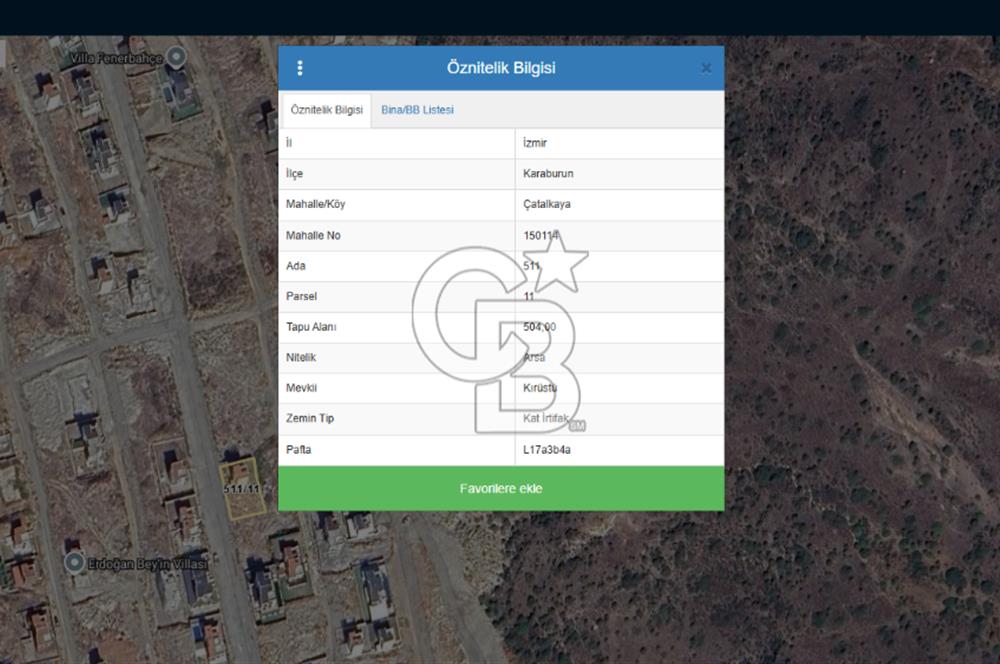Image resolution: width=1000 pixels, height=664 pixels.
Task: Click the Nitelik row label
Action: (x=301, y=357)
